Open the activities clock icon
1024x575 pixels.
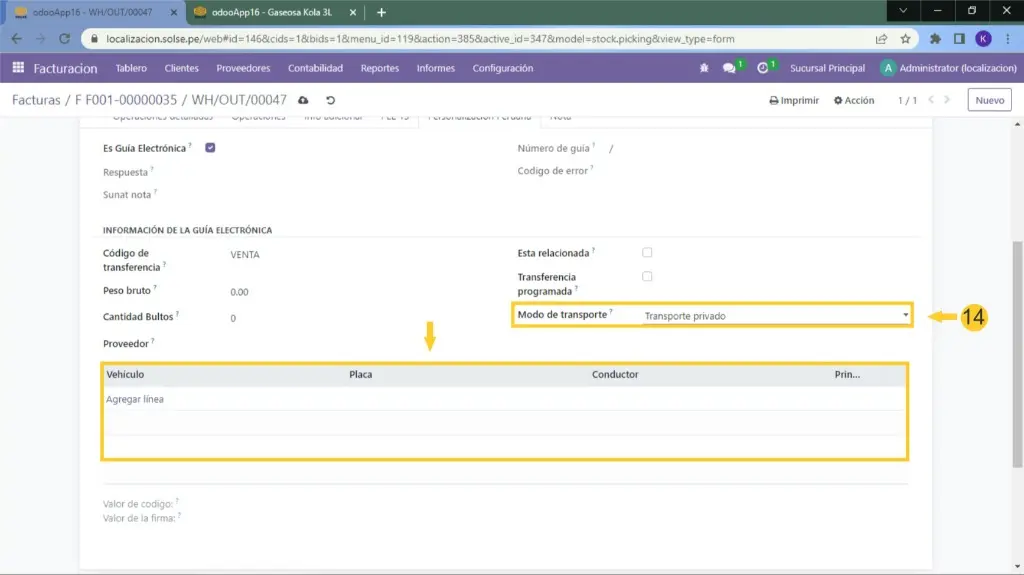(763, 68)
